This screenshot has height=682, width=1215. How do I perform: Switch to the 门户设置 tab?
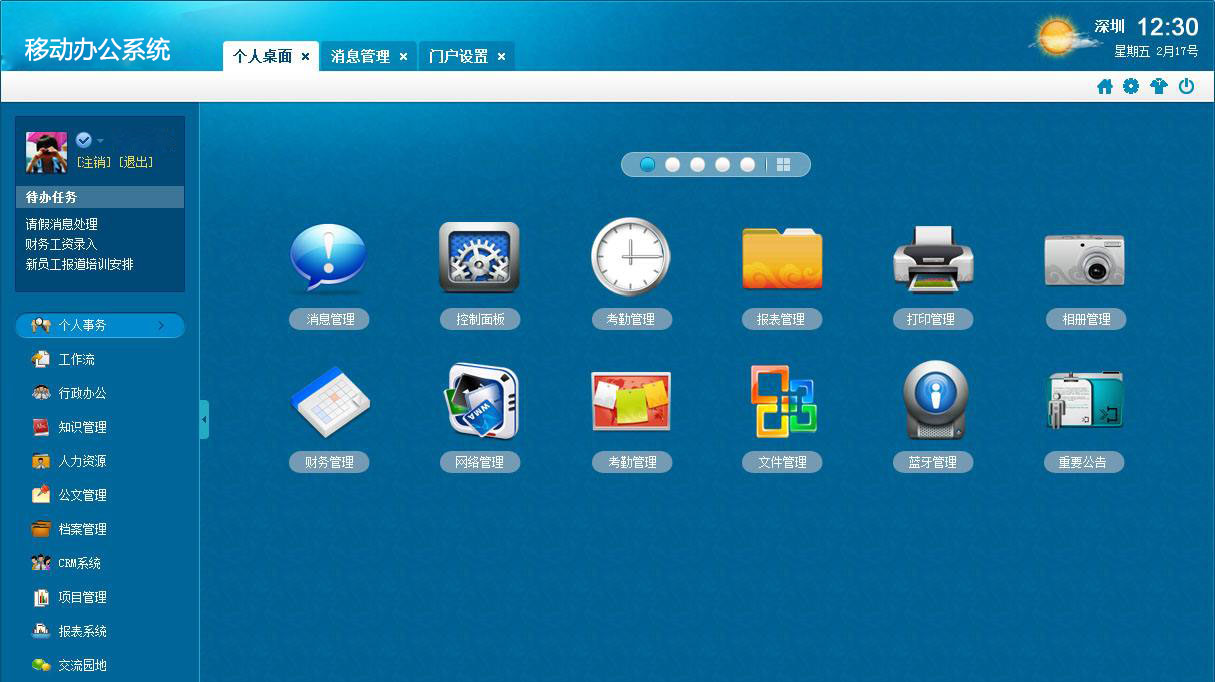coord(458,56)
